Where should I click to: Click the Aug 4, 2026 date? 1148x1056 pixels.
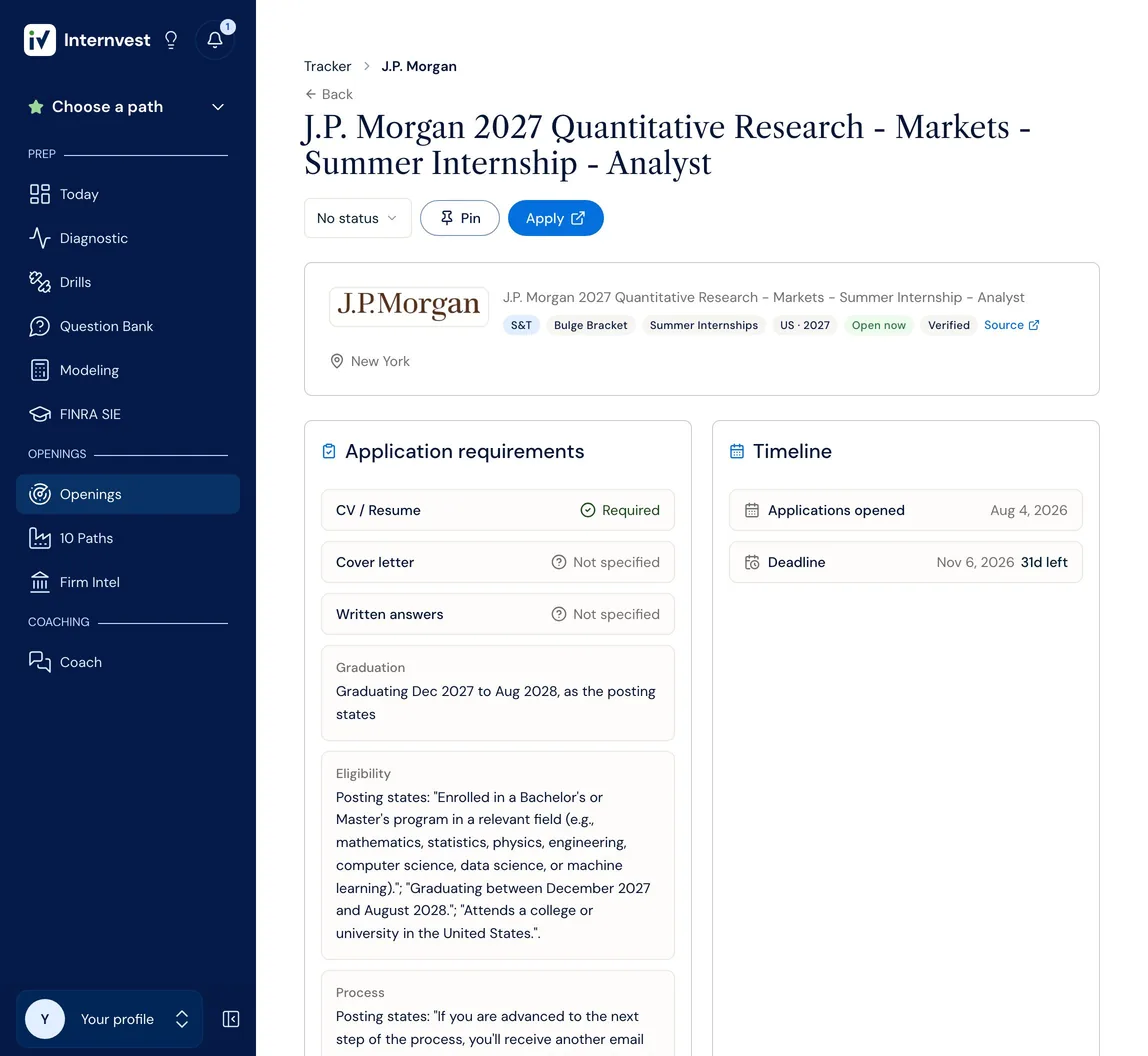tap(1029, 510)
